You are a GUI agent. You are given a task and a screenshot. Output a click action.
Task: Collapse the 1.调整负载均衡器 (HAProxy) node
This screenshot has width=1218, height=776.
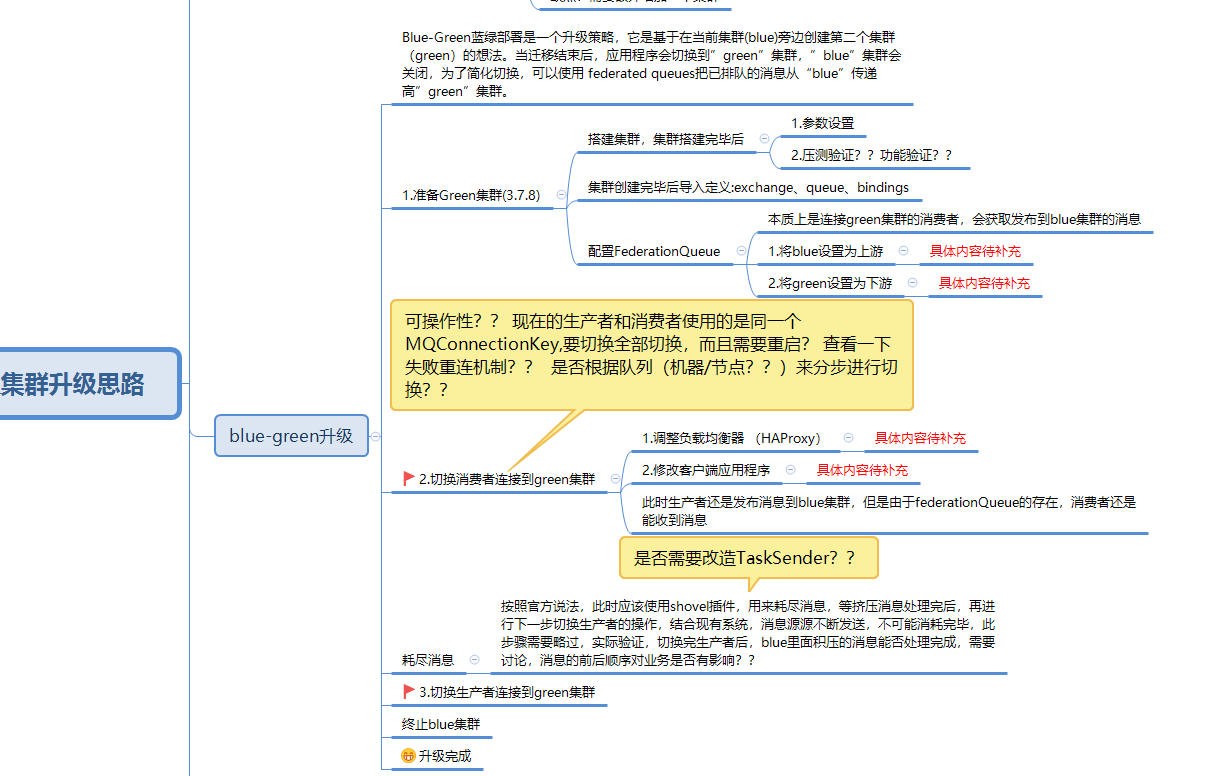click(848, 437)
